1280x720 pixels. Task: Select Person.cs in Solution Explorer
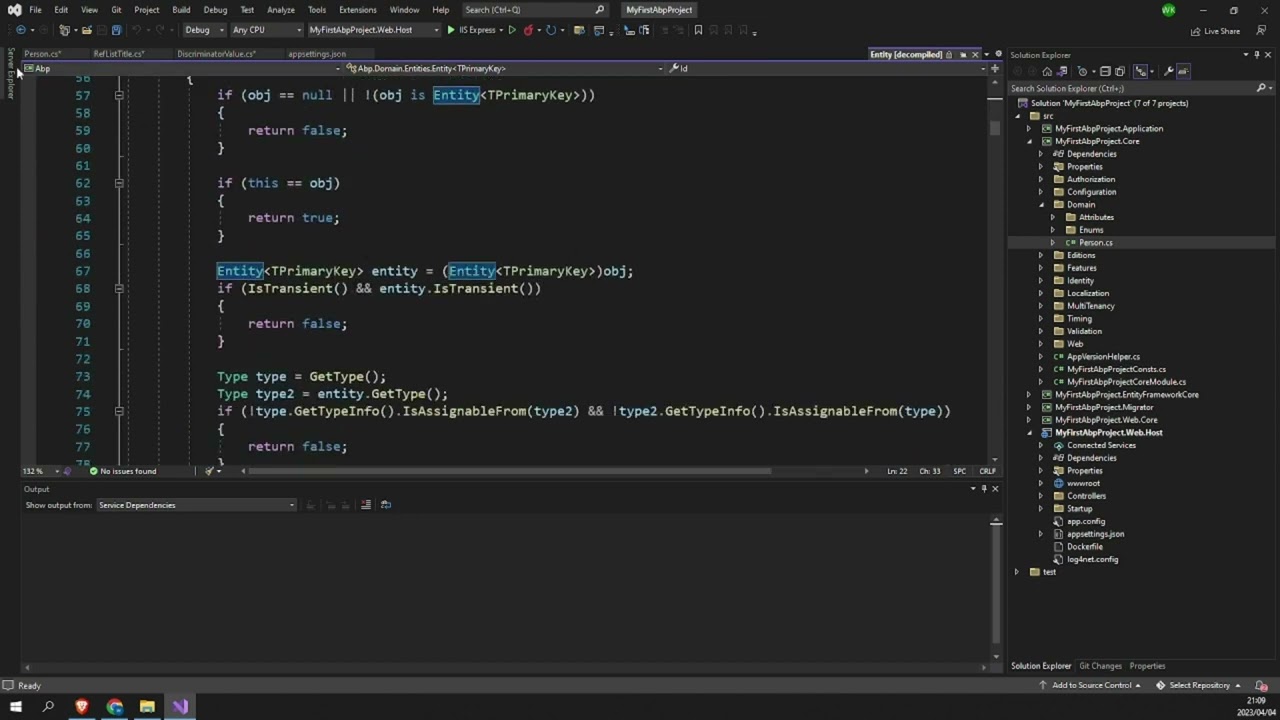point(1095,243)
